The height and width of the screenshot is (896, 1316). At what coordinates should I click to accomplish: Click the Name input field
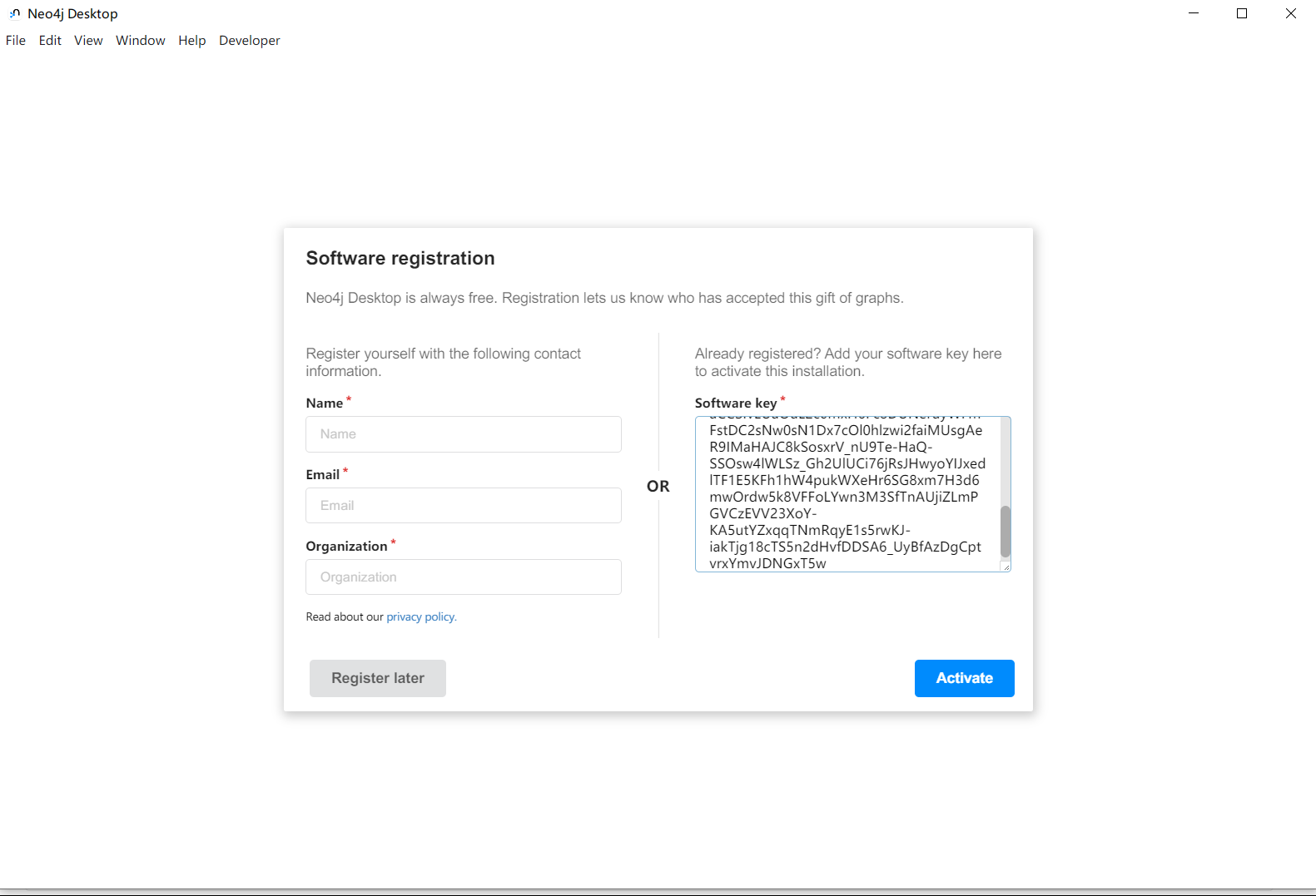point(464,434)
